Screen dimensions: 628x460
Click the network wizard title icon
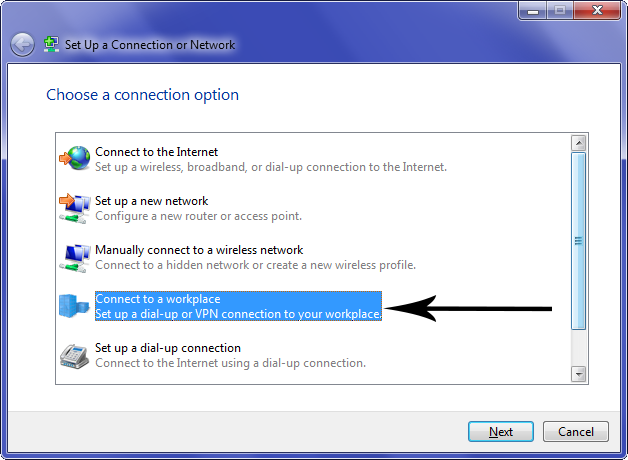tap(51, 44)
